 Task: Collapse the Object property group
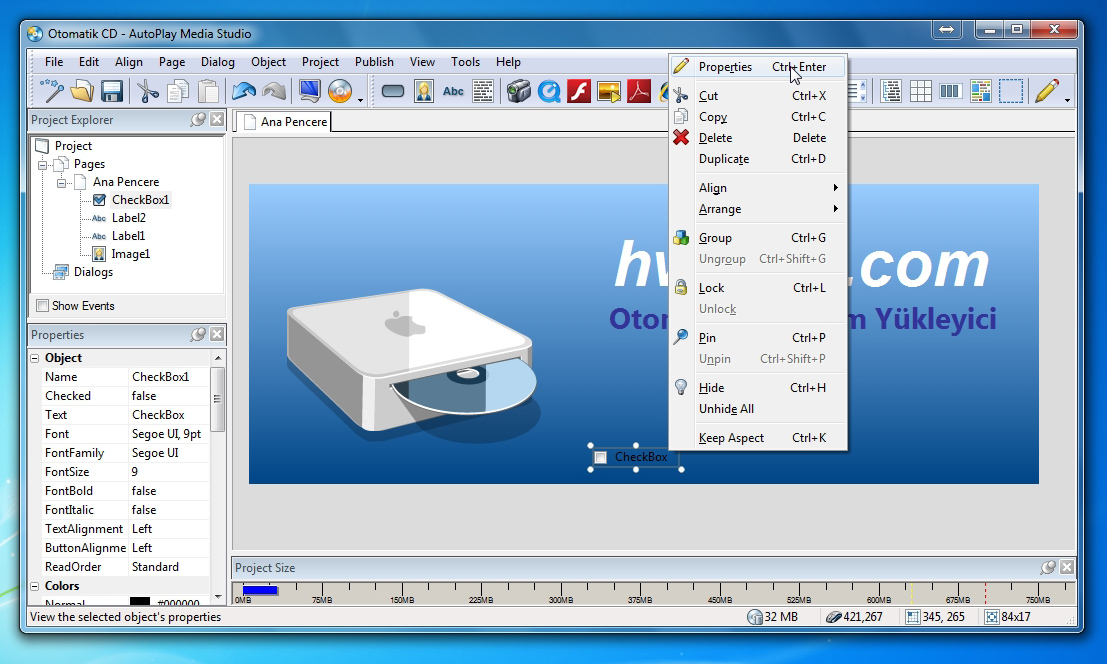35,358
